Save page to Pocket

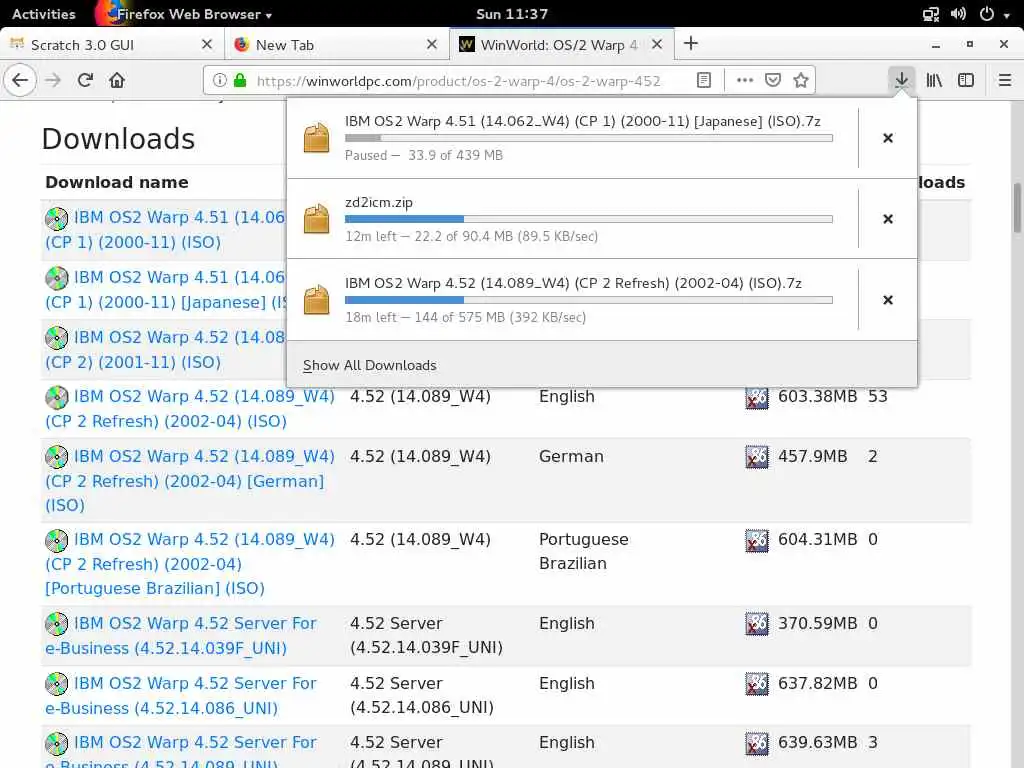(x=773, y=80)
